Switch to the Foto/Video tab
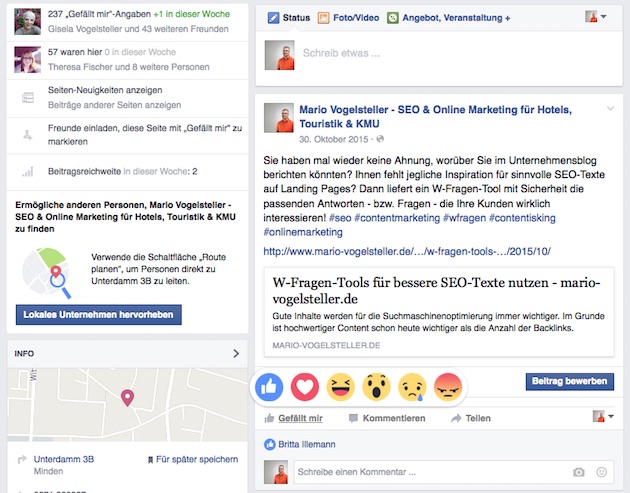 [x=348, y=18]
